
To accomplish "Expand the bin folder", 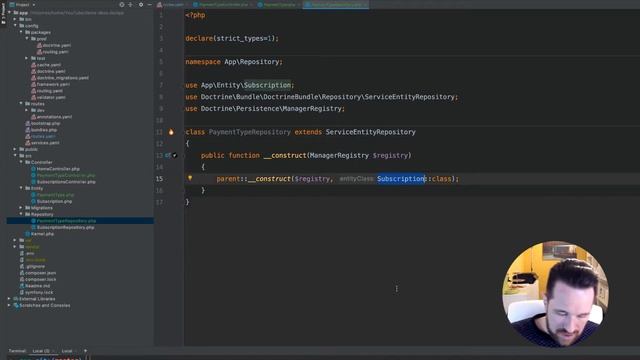I will click(x=16, y=19).
